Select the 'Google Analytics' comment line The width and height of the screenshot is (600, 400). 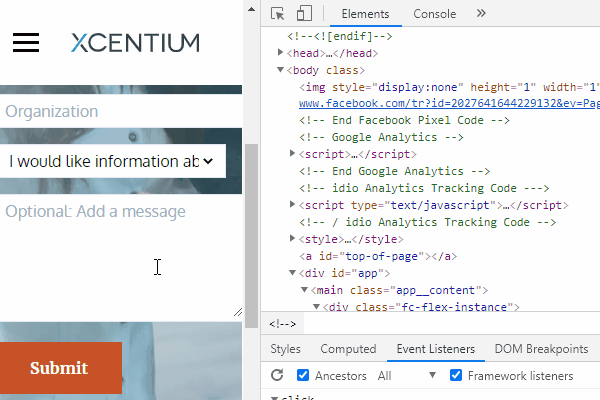pyautogui.click(x=381, y=137)
